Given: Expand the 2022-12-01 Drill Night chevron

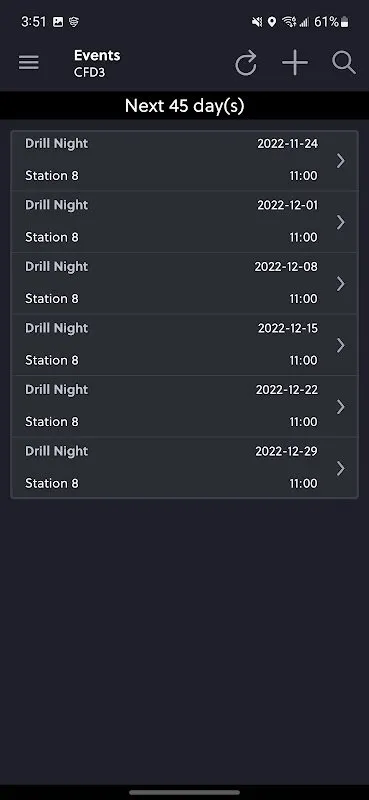Looking at the screenshot, I should (x=340, y=222).
